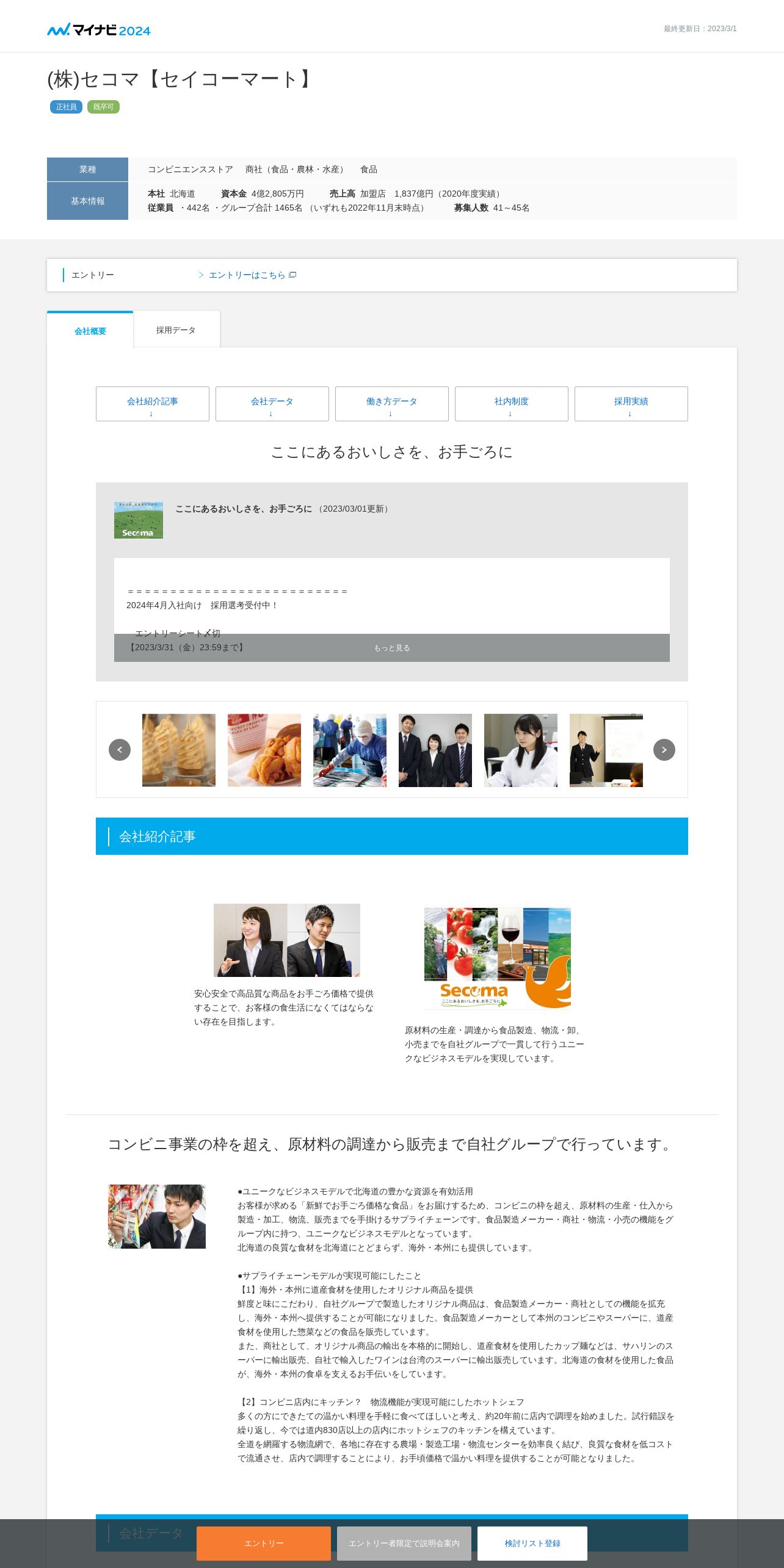
Task: Open the fried chicken photo
Action: coord(264,750)
